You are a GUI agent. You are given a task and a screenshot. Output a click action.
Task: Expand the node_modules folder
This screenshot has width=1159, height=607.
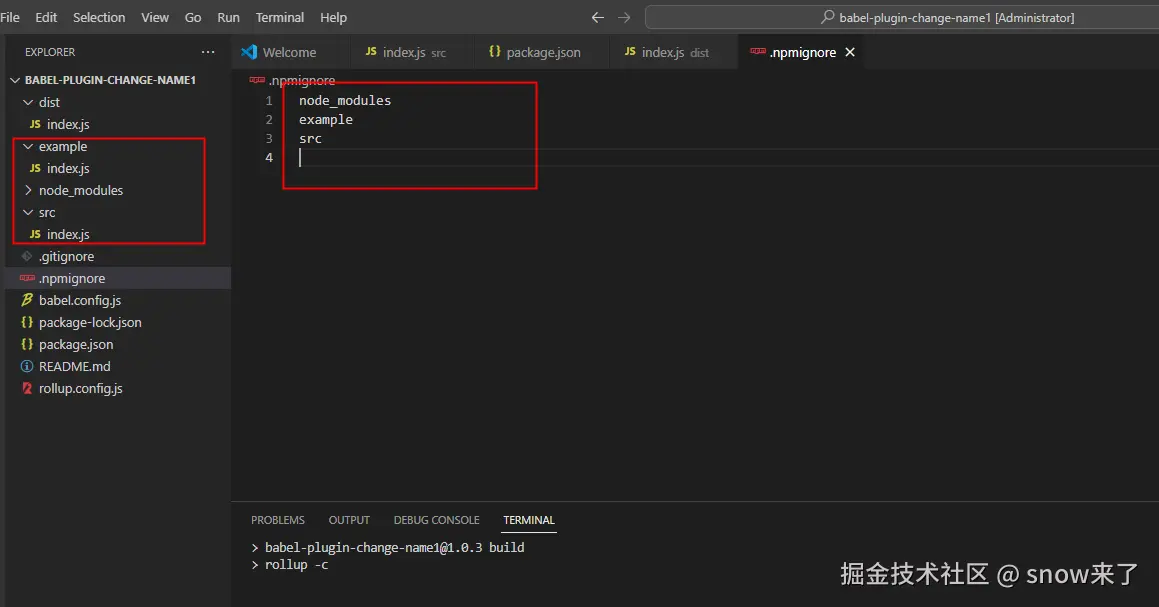[28, 190]
